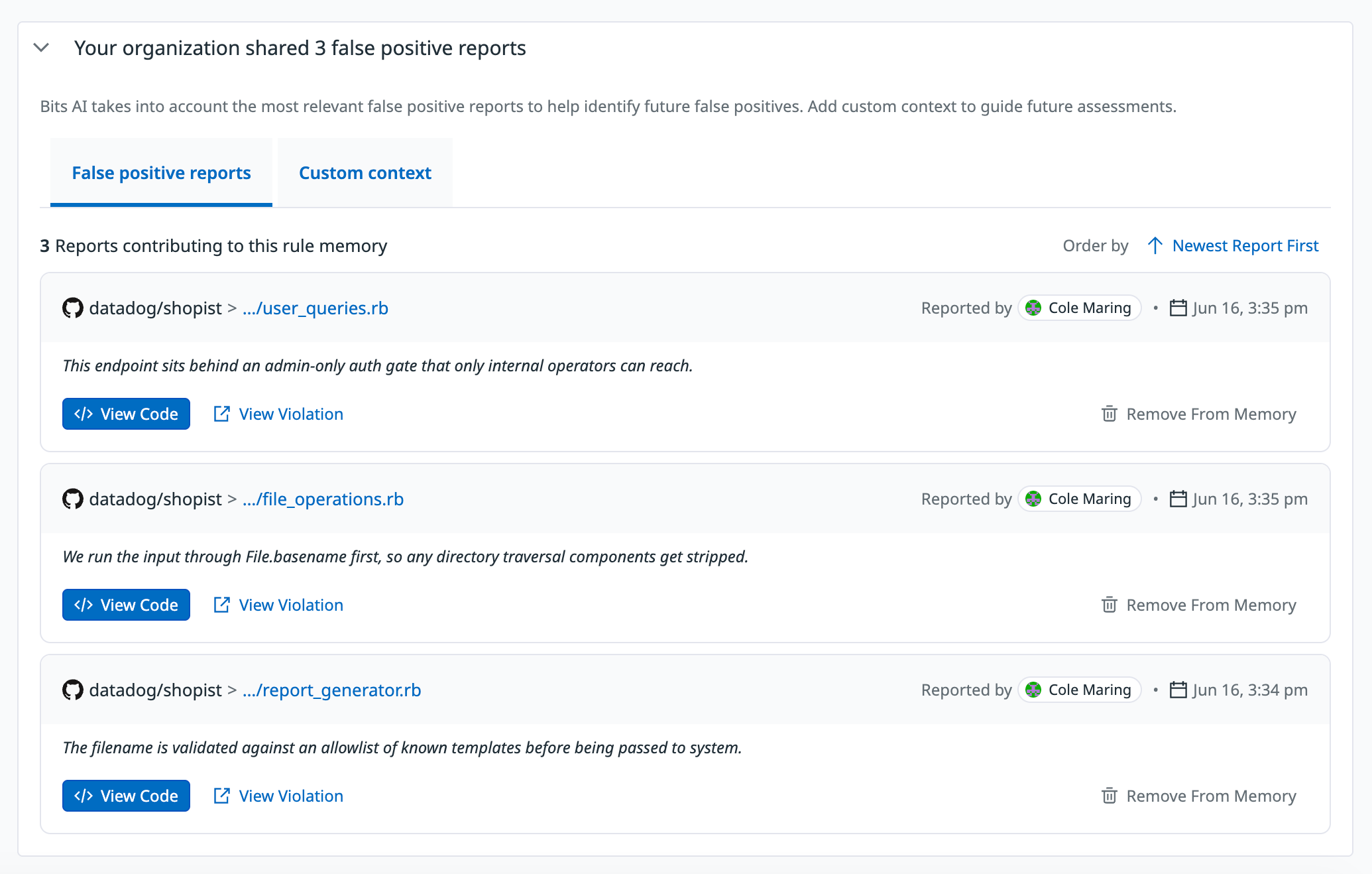Click the datadog/shopist text in report_generator.rb card
The height and width of the screenshot is (874, 1372).
pyautogui.click(x=155, y=690)
